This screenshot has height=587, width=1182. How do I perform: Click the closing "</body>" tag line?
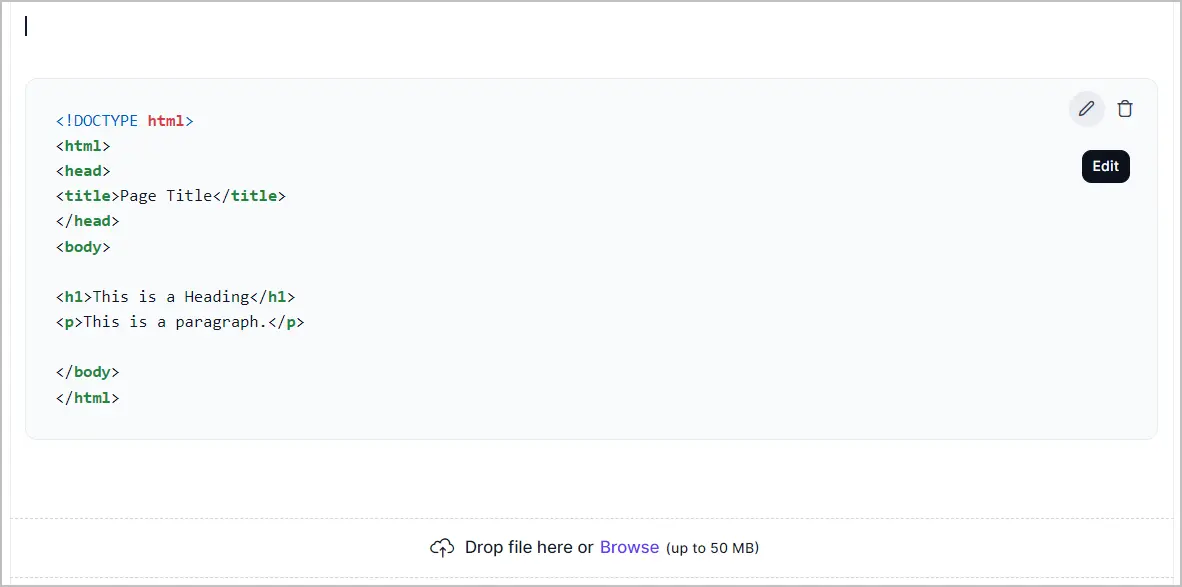pyautogui.click(x=87, y=372)
